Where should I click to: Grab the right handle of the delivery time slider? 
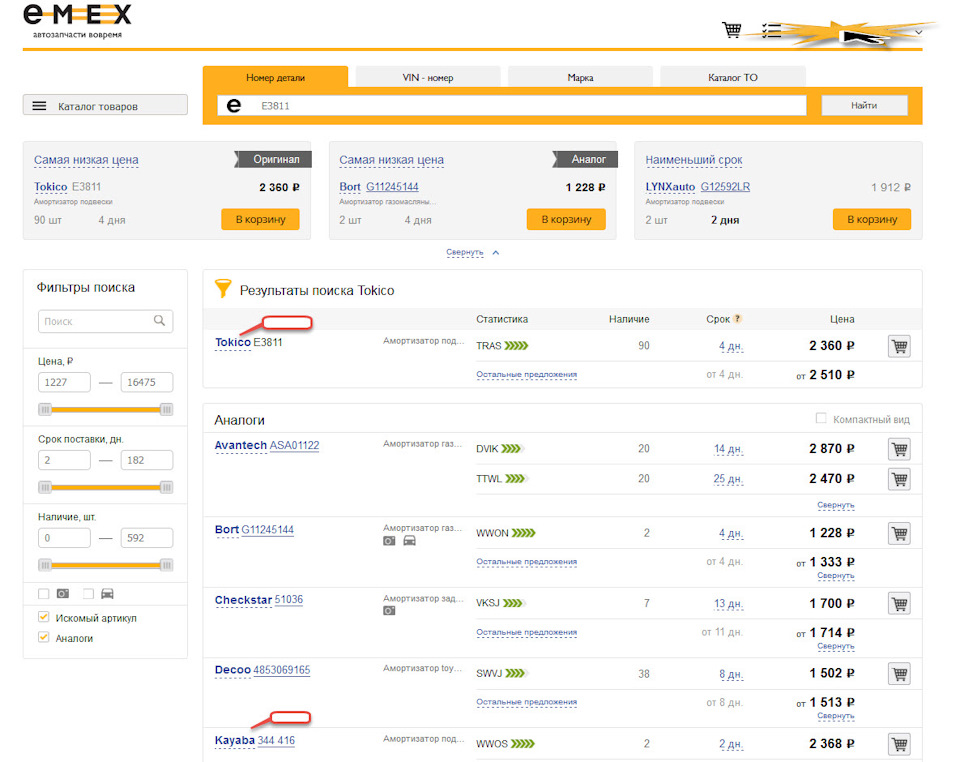coord(166,487)
